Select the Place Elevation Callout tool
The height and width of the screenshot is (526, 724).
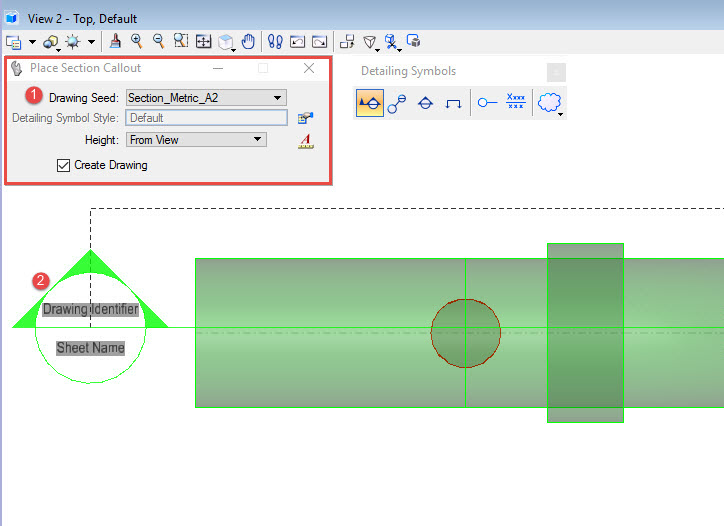(425, 103)
